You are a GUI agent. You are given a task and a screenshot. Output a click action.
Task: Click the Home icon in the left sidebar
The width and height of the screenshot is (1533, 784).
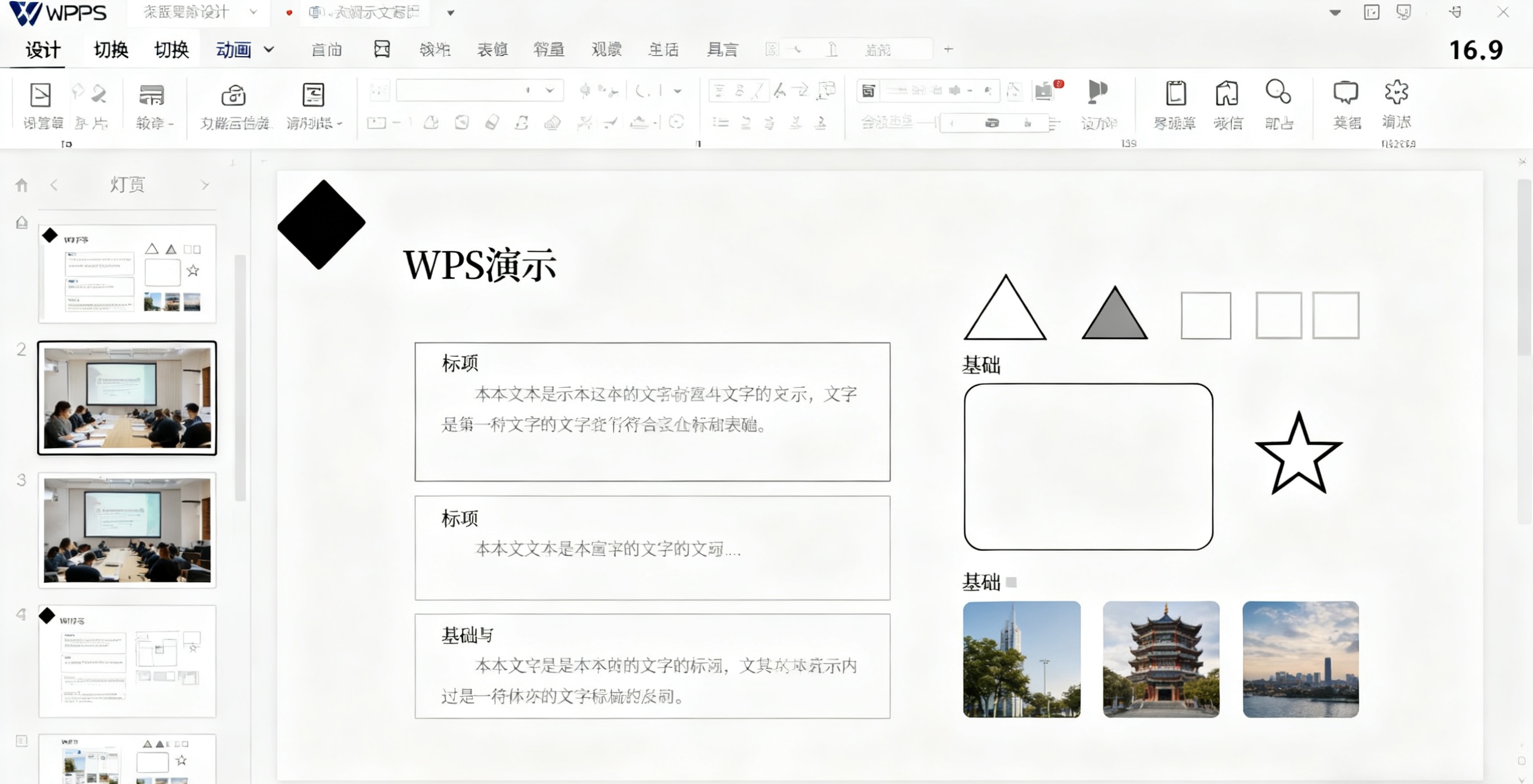tap(21, 185)
